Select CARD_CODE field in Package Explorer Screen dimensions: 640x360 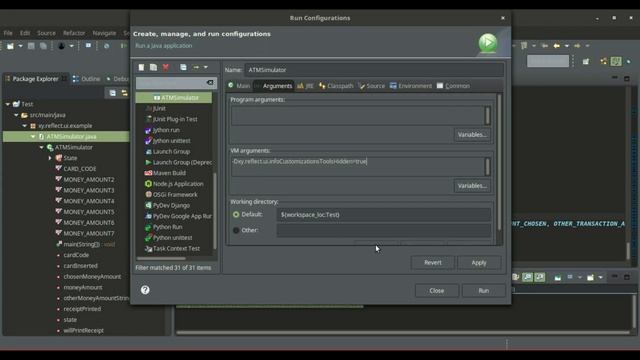80,169
